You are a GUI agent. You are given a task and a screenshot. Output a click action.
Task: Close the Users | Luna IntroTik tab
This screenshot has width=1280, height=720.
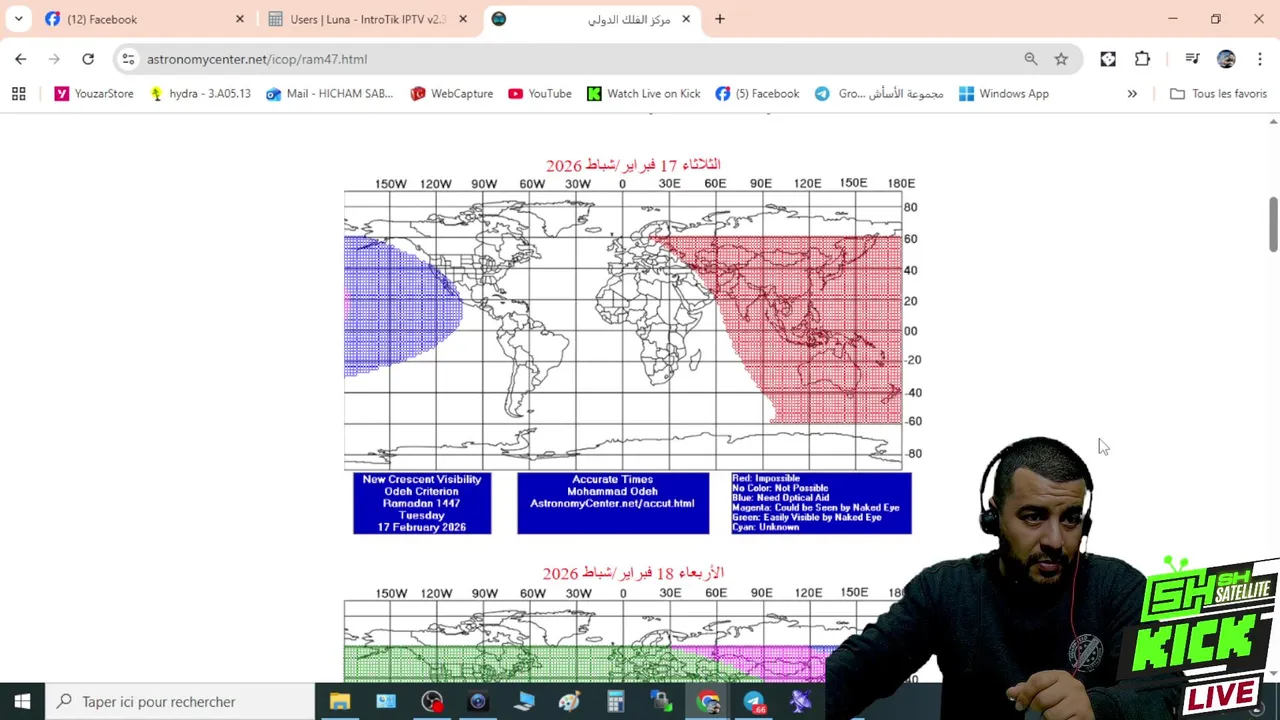463,19
